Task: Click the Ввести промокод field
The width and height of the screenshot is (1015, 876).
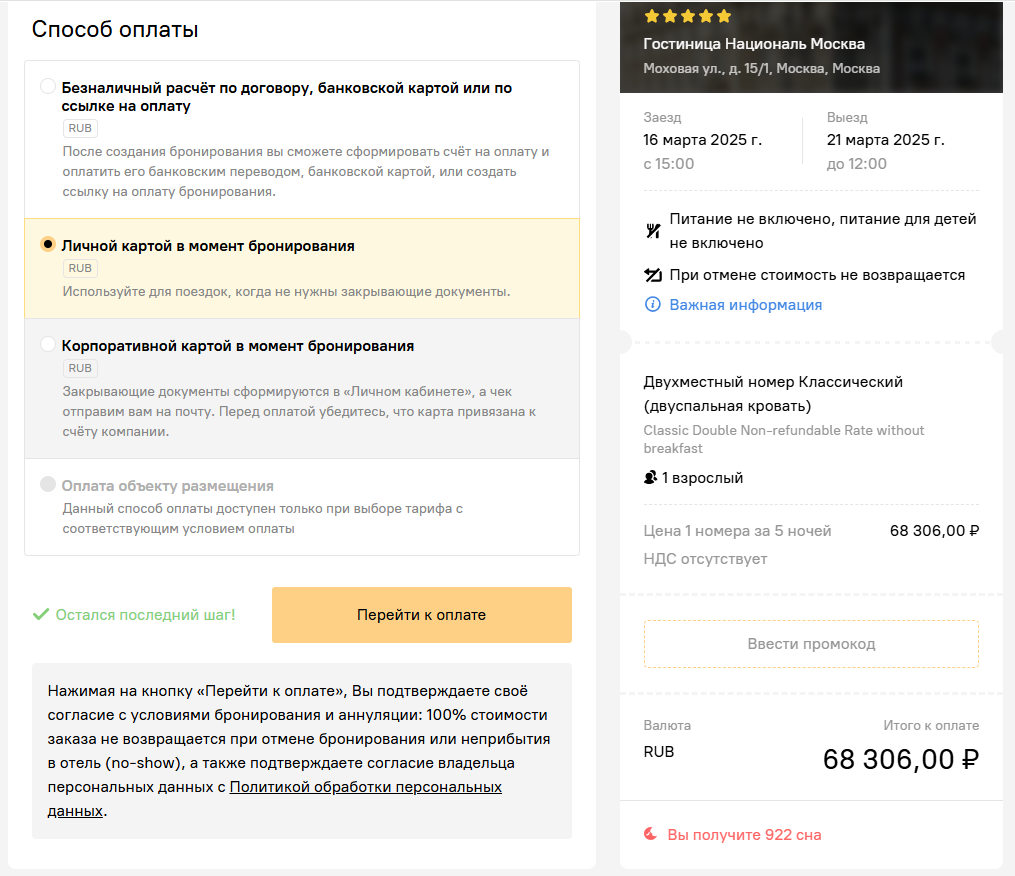Action: tap(811, 644)
